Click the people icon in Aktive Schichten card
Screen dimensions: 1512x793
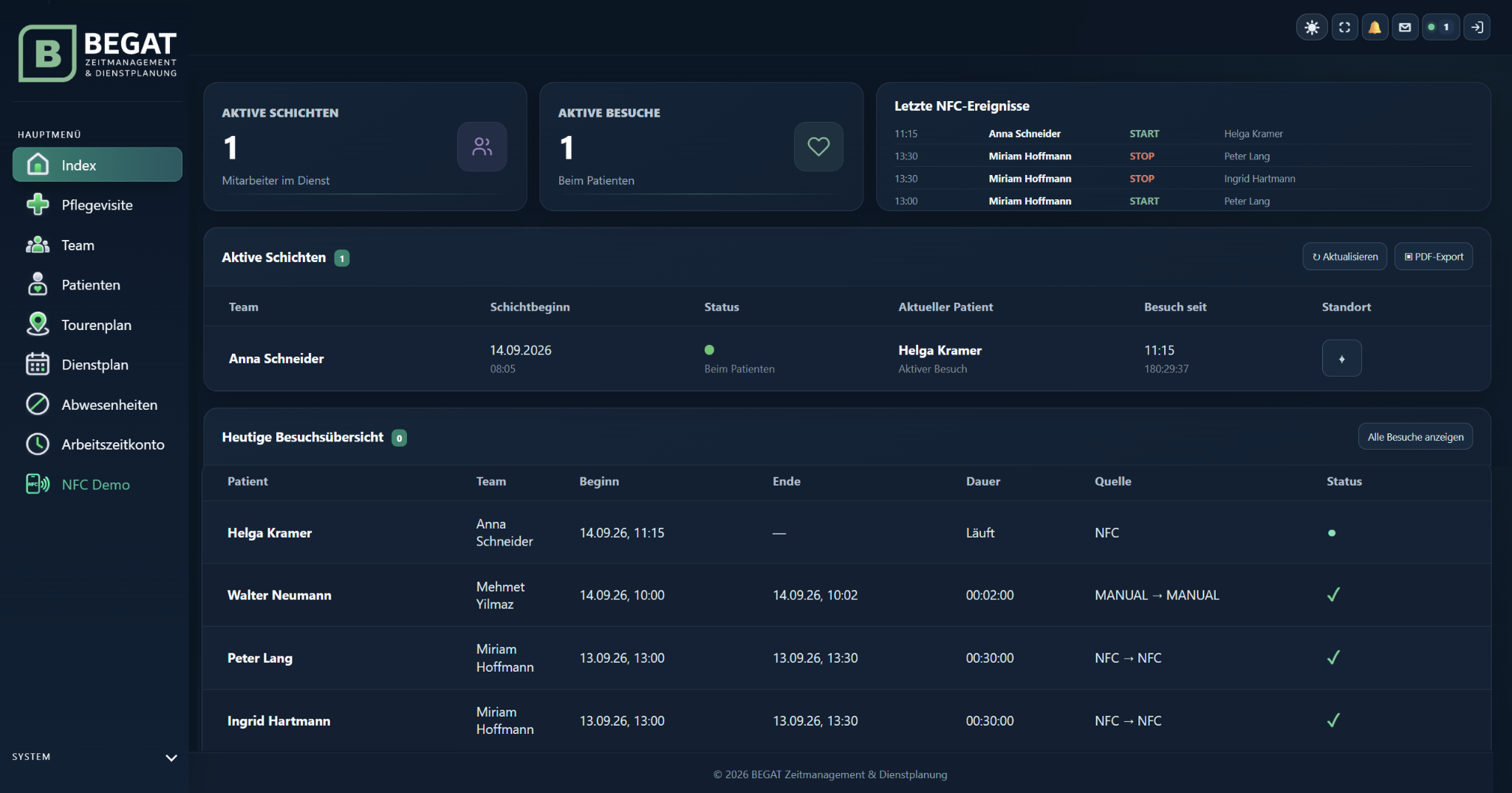pos(482,146)
